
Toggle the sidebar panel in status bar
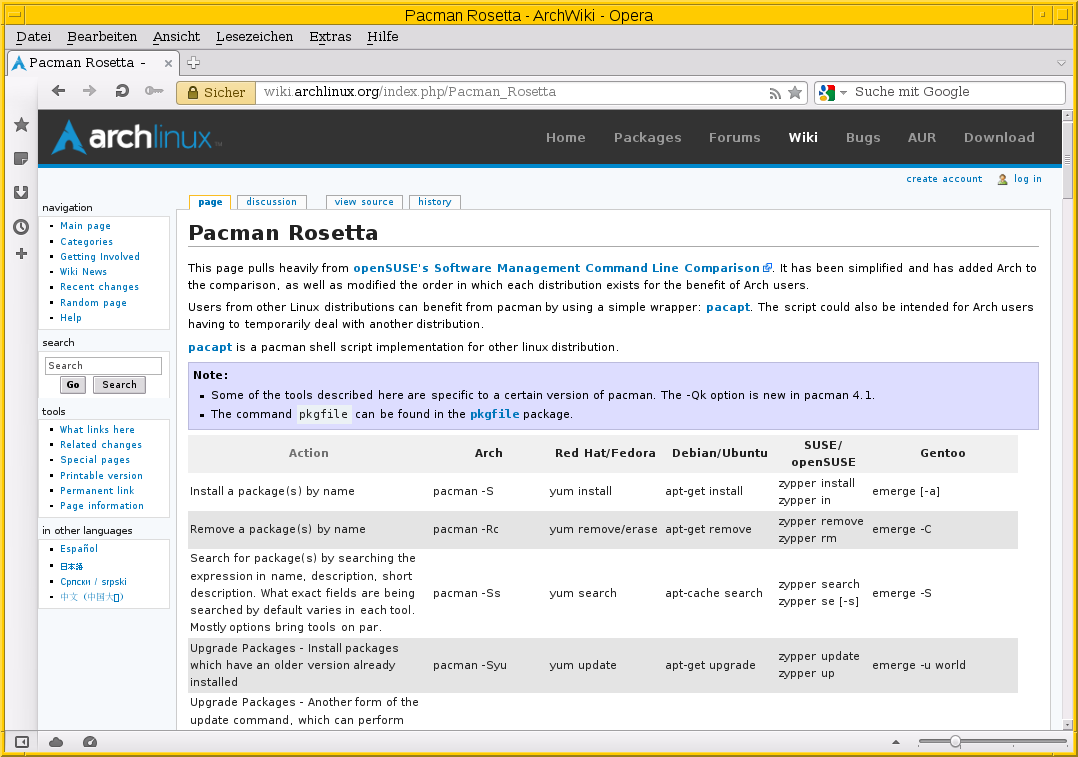22,742
